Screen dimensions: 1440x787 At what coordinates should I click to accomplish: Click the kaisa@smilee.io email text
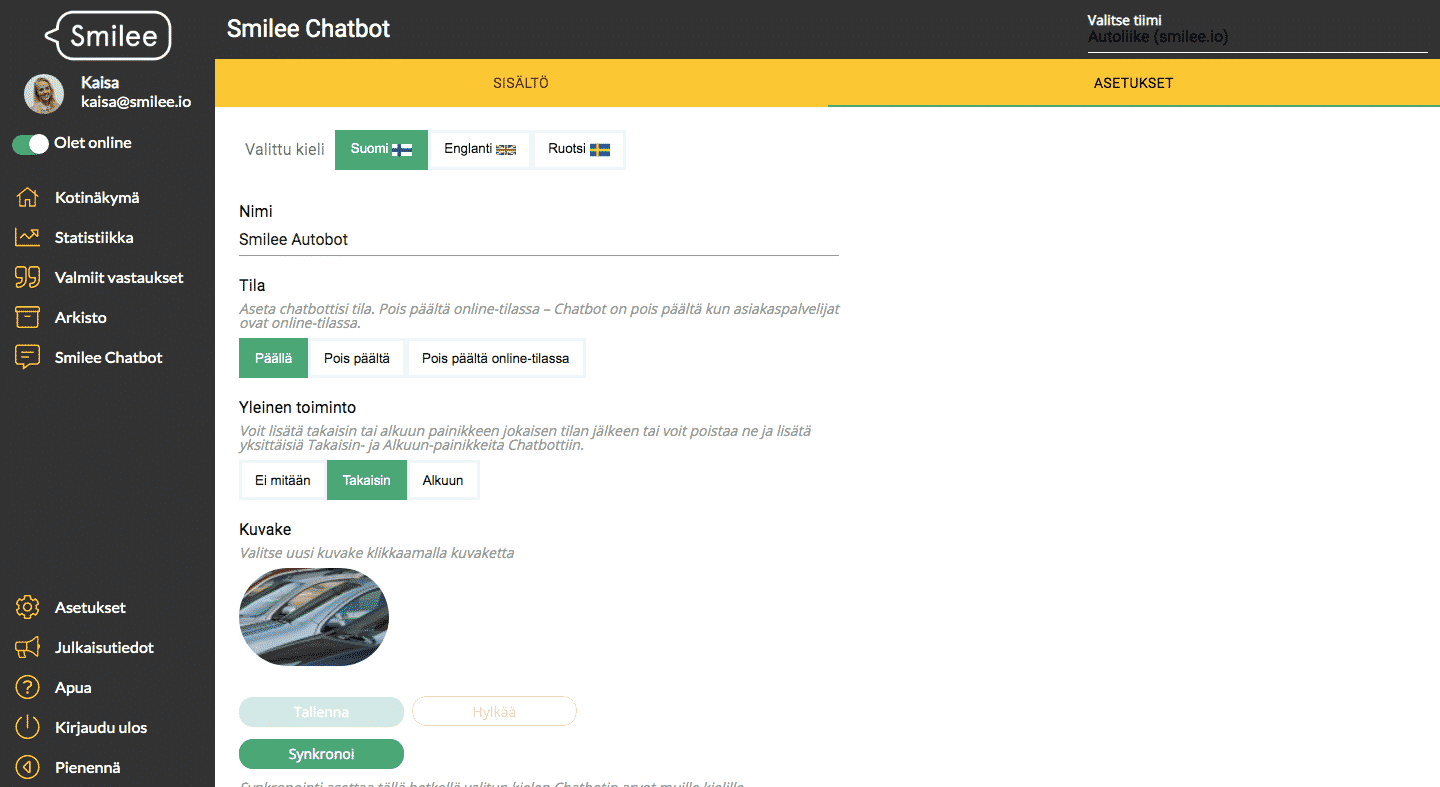pyautogui.click(x=136, y=102)
